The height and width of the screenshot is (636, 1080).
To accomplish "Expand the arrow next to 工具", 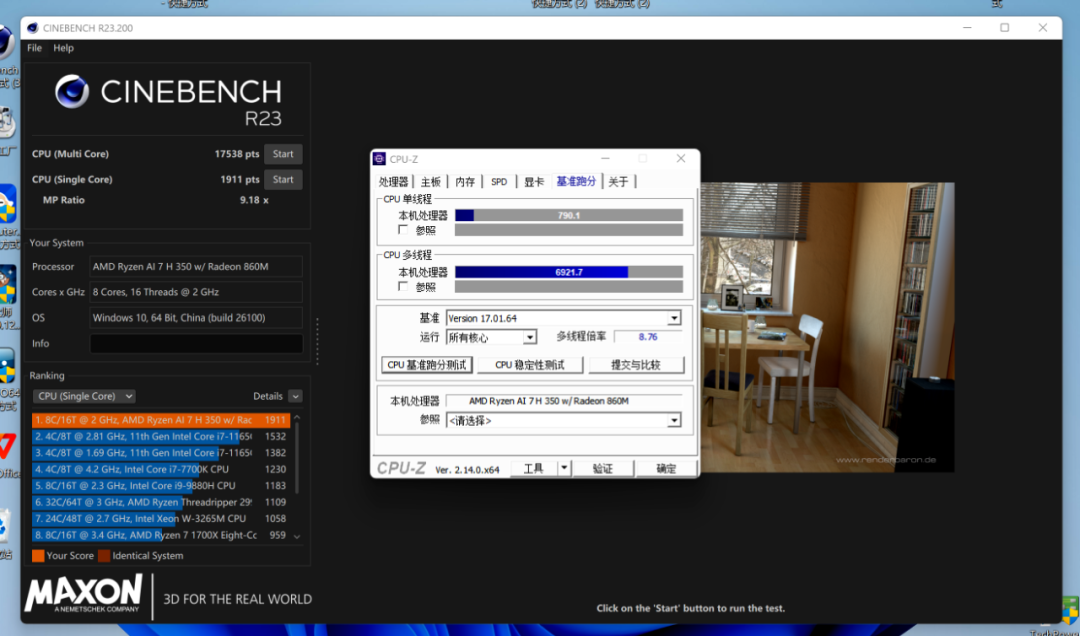I will tap(564, 469).
